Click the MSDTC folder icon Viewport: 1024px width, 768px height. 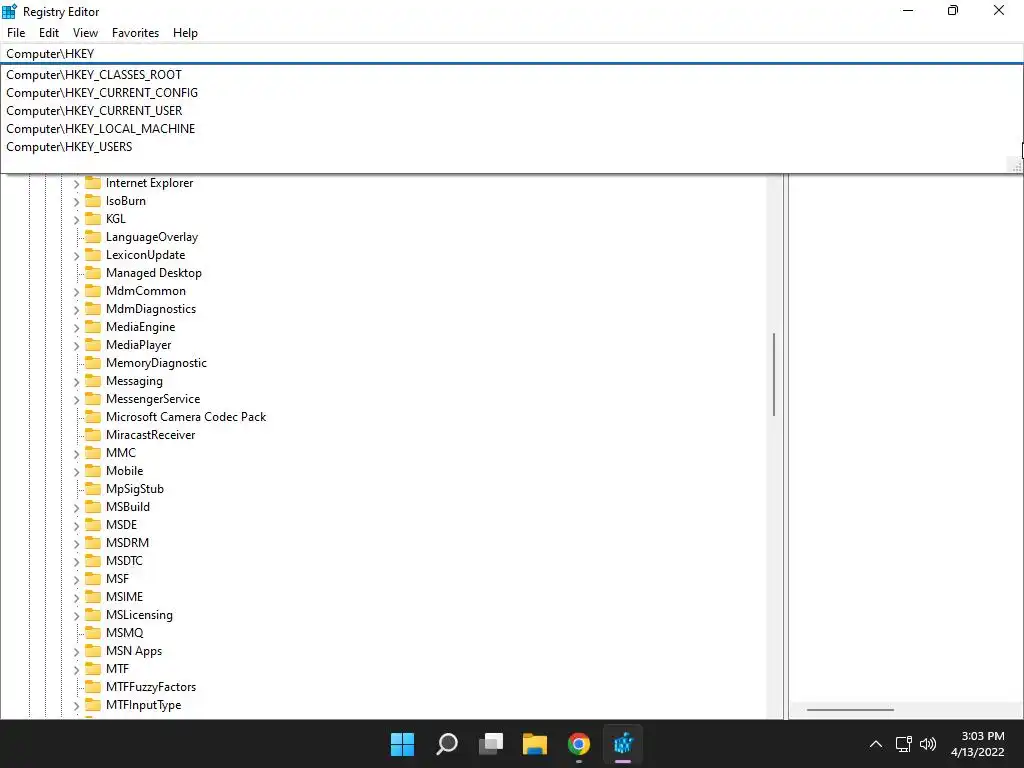tap(93, 560)
